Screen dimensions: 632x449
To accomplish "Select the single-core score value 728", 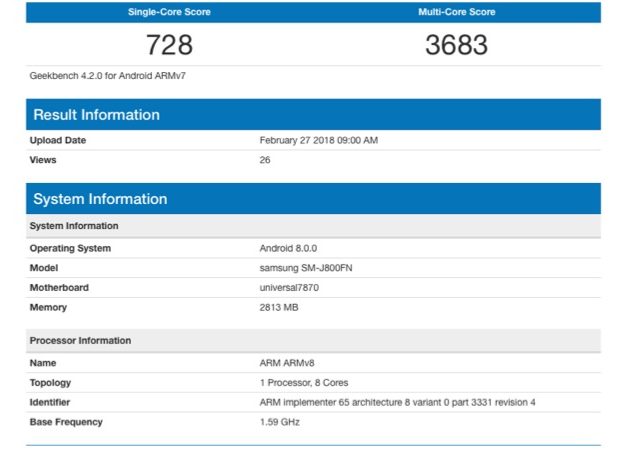I will click(169, 45).
